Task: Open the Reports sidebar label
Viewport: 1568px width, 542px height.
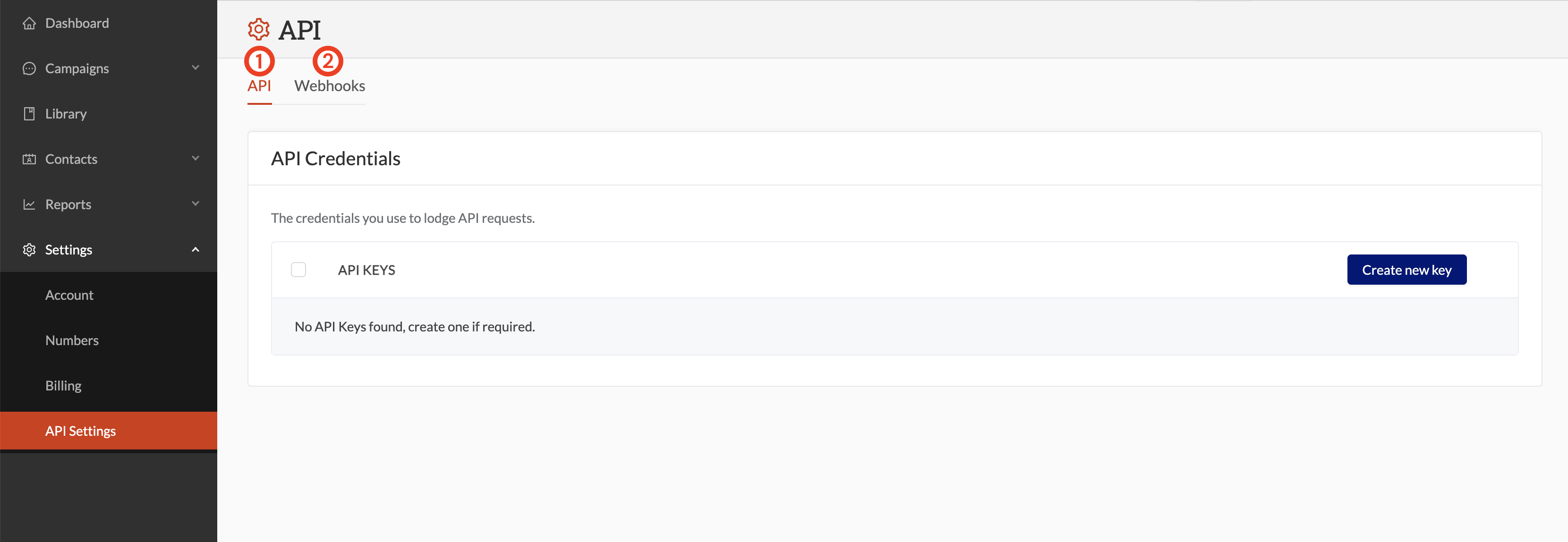Action: pos(68,204)
